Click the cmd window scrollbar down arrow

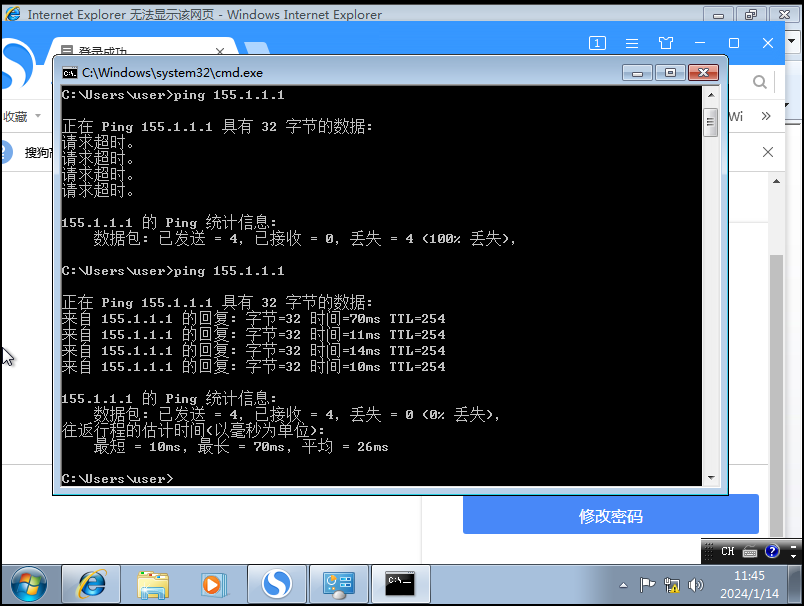(711, 477)
